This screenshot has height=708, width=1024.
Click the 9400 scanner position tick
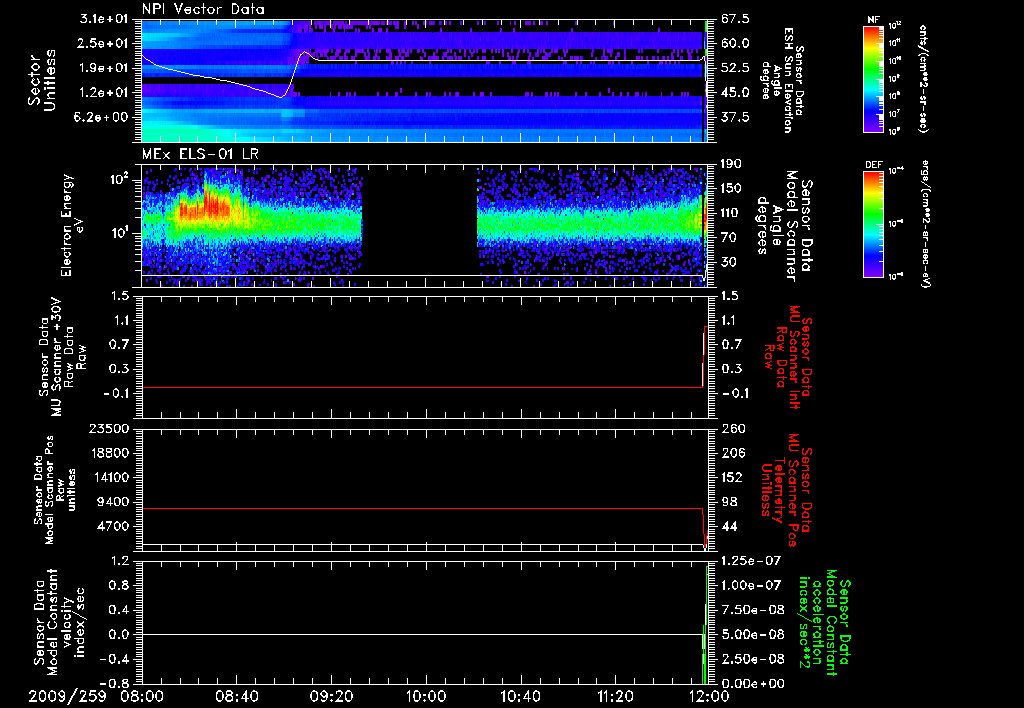pyautogui.click(x=113, y=502)
